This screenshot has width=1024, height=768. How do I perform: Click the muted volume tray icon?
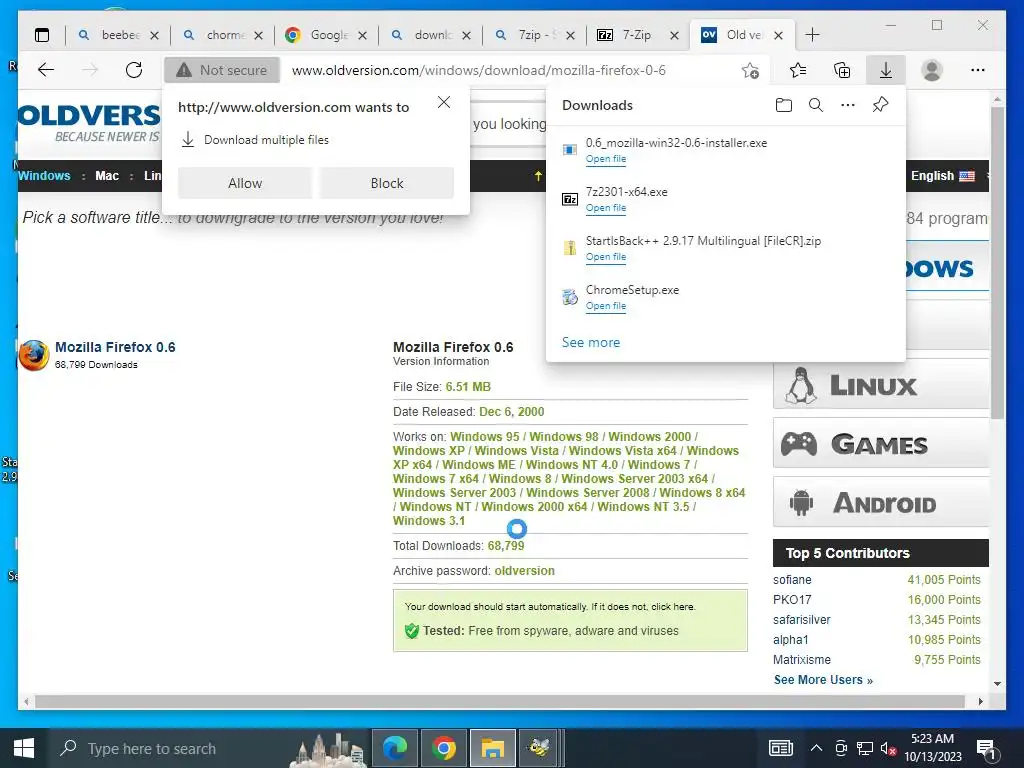pyautogui.click(x=888, y=749)
